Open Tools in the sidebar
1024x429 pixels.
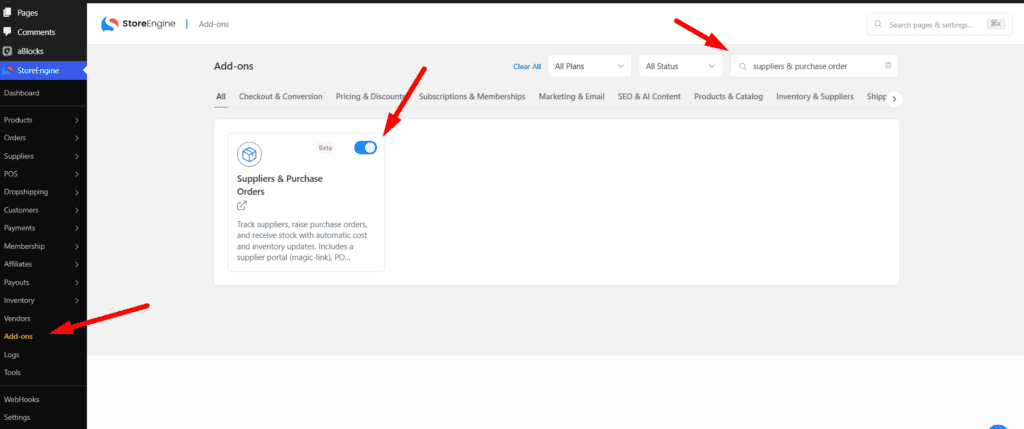pyautogui.click(x=12, y=372)
